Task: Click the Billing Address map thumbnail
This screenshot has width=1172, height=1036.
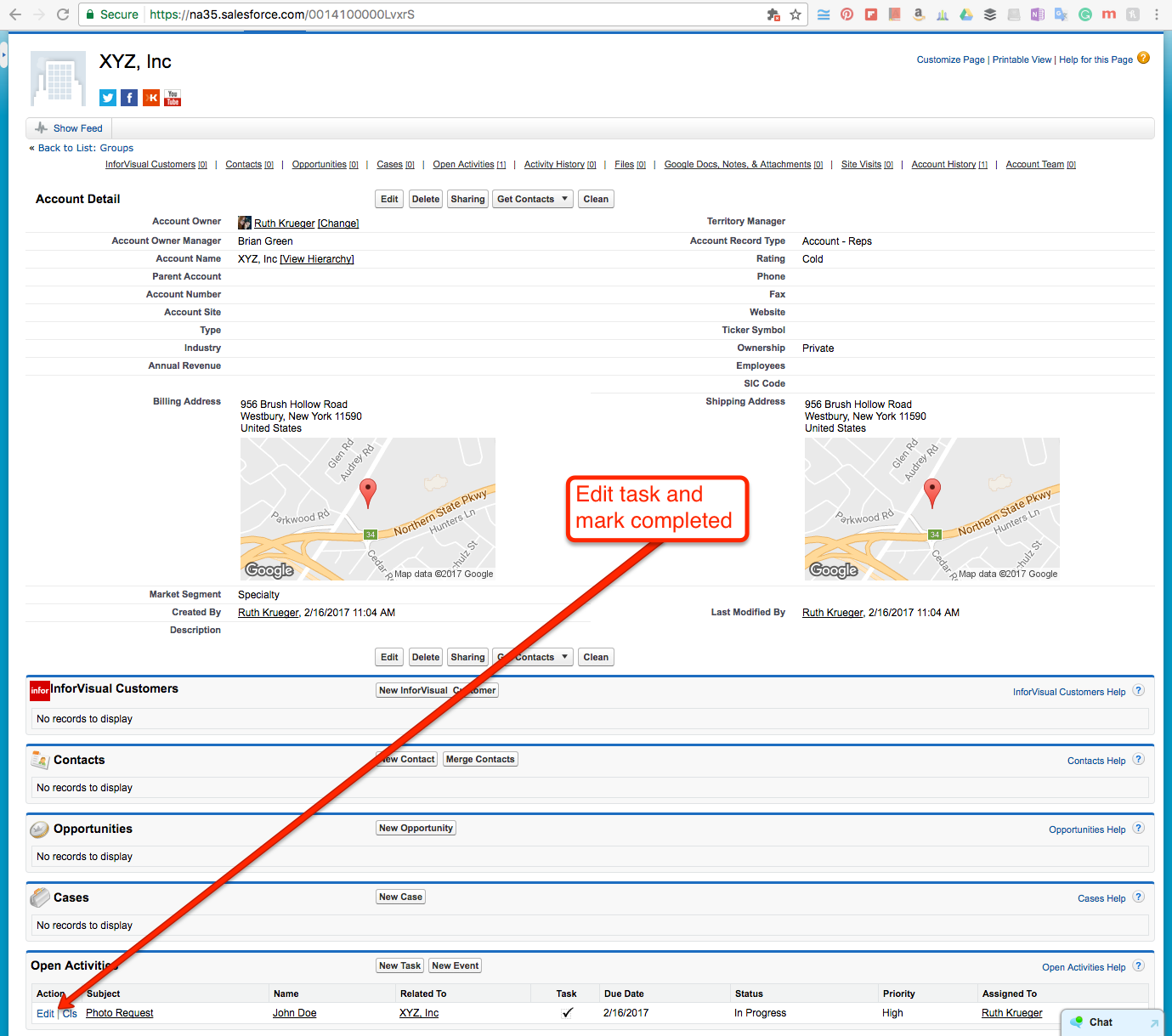Action: [367, 509]
